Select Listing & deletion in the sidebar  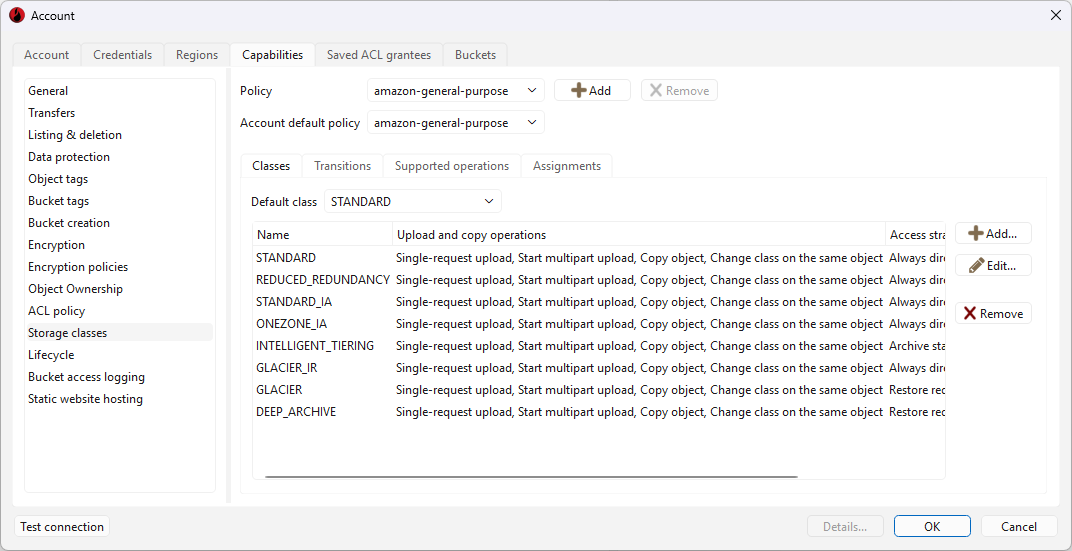point(120,135)
